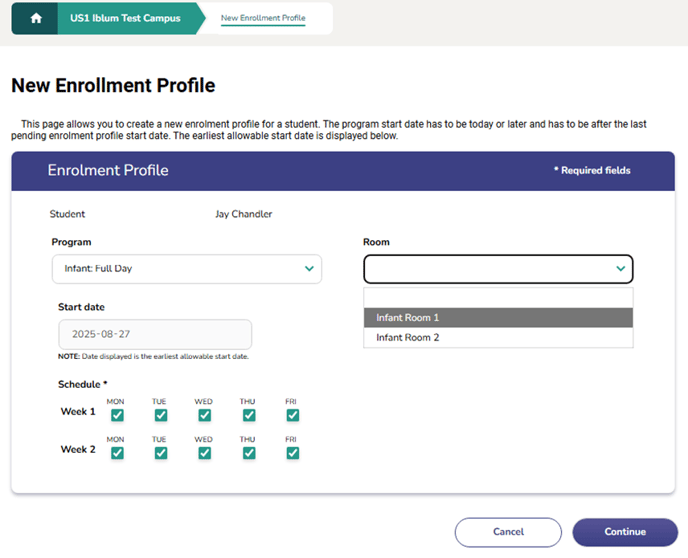Toggle Week 1 Tuesday checkbox
Viewport: 688px width, 558px height.
pyautogui.click(x=161, y=415)
